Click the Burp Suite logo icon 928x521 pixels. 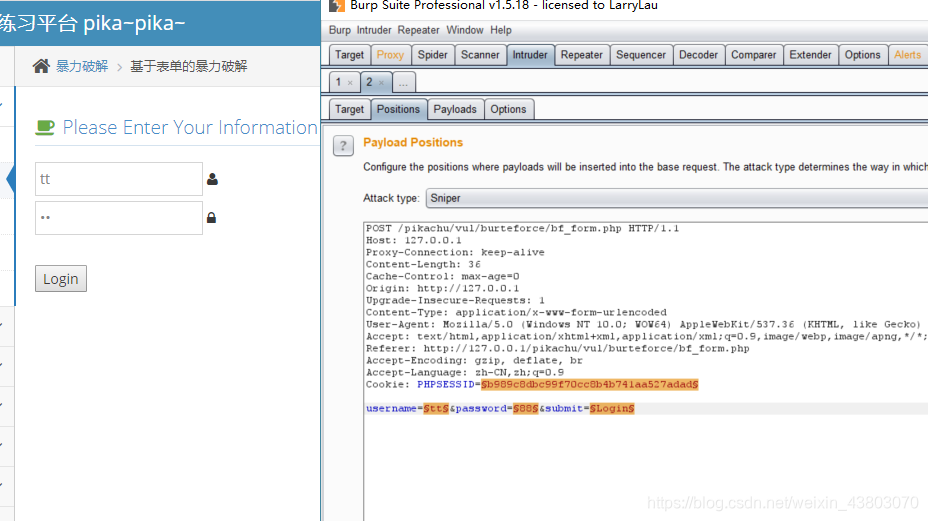[x=337, y=5]
